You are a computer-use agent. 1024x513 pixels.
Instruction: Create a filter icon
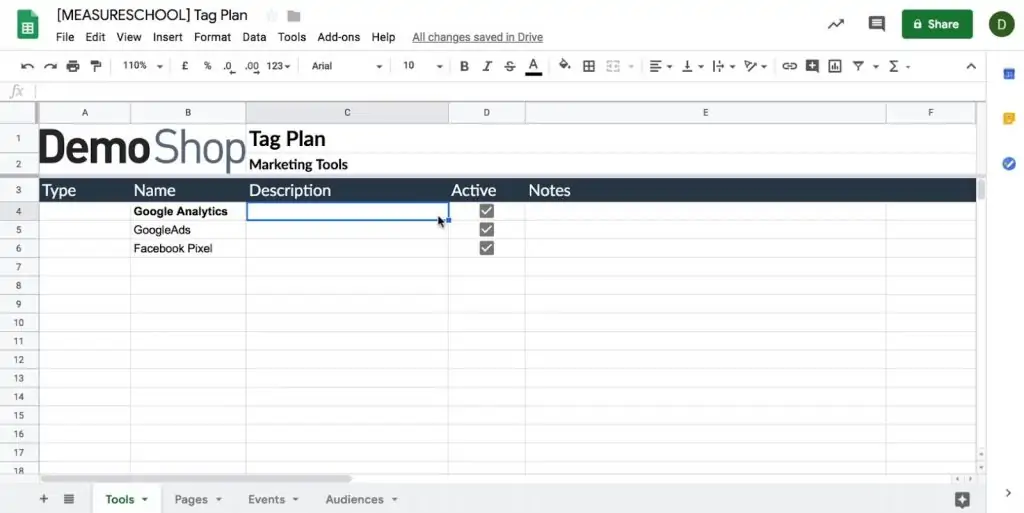pyautogui.click(x=858, y=66)
